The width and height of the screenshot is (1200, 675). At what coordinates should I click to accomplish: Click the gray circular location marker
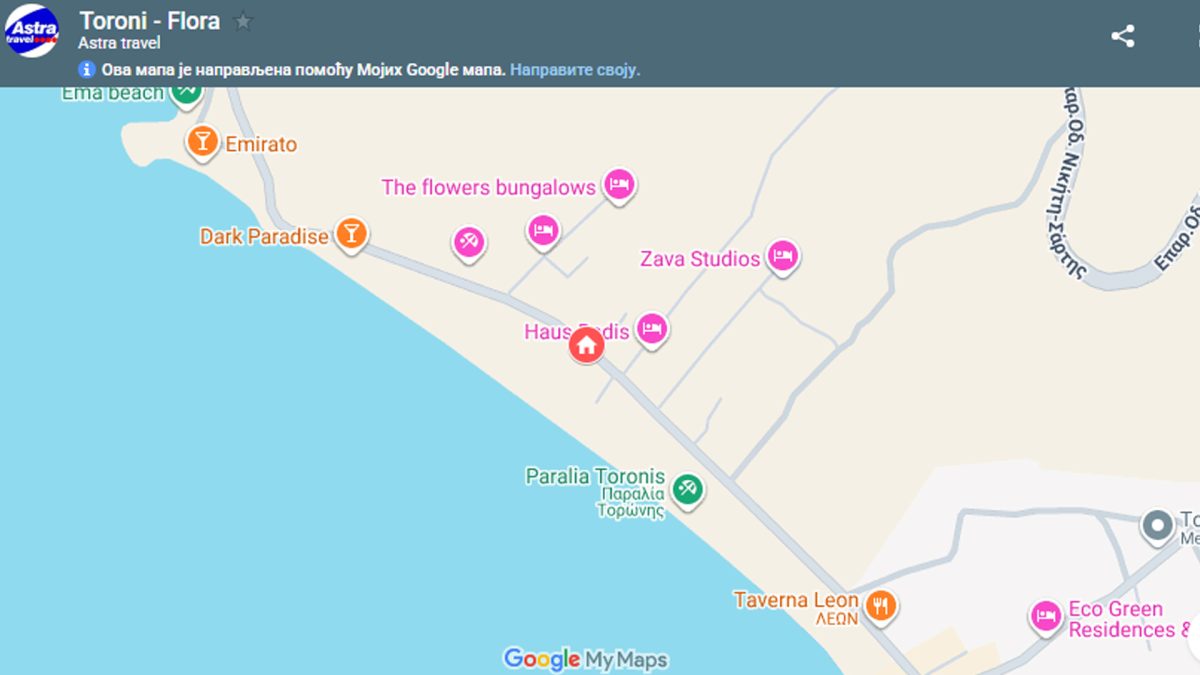tap(1158, 524)
